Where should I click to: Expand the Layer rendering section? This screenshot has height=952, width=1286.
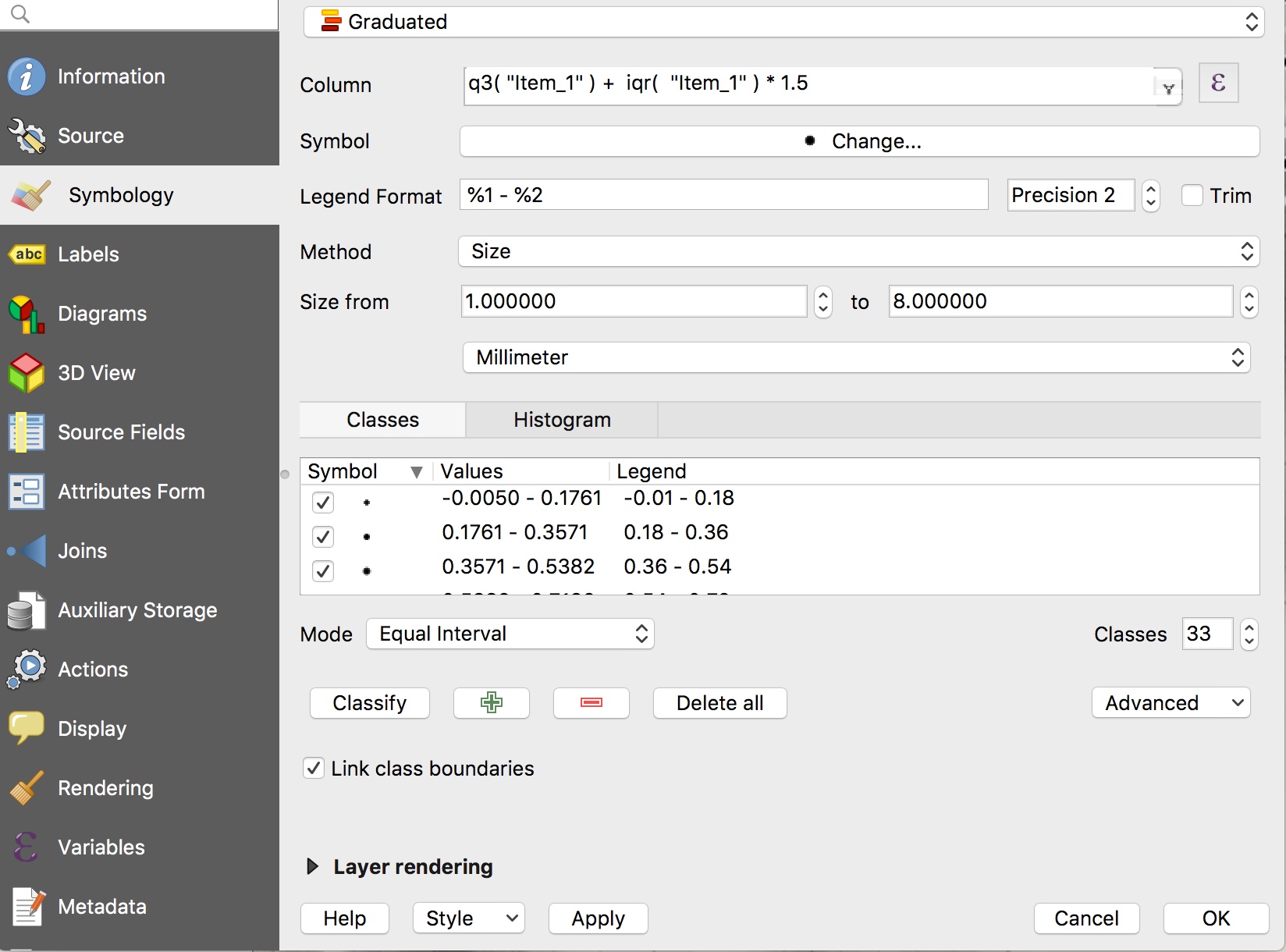click(313, 867)
